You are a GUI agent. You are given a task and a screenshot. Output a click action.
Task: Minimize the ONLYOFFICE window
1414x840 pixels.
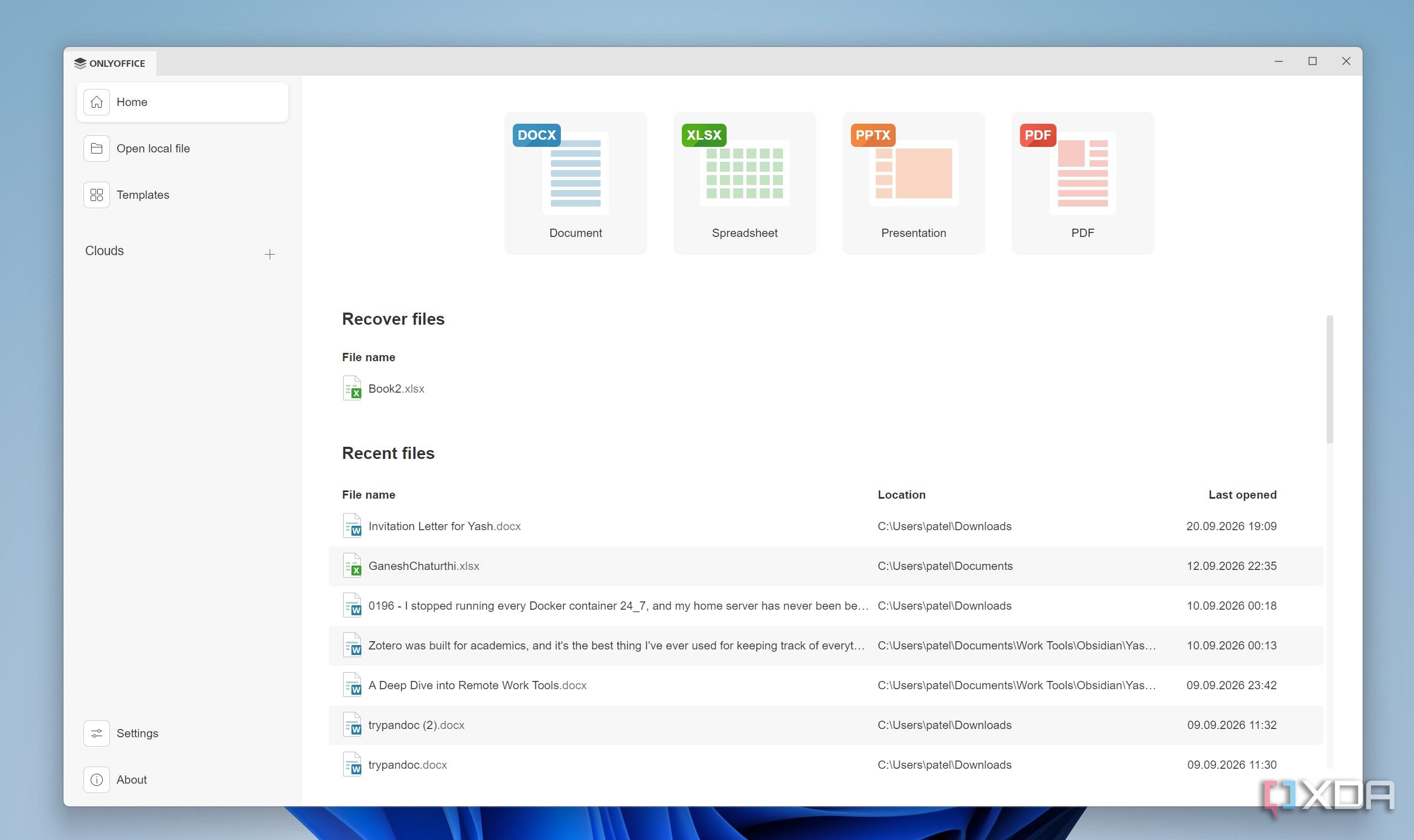coord(1279,61)
